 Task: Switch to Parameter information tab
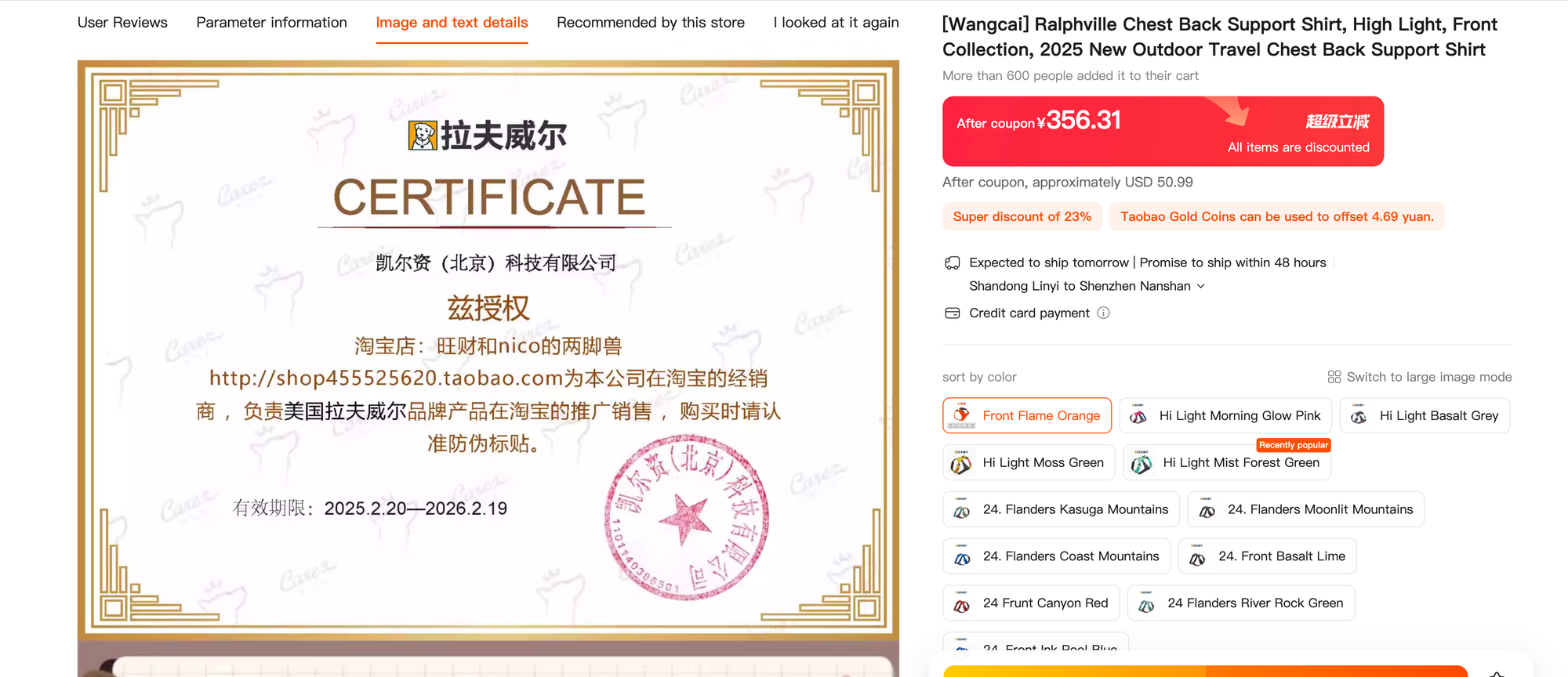coord(271,23)
